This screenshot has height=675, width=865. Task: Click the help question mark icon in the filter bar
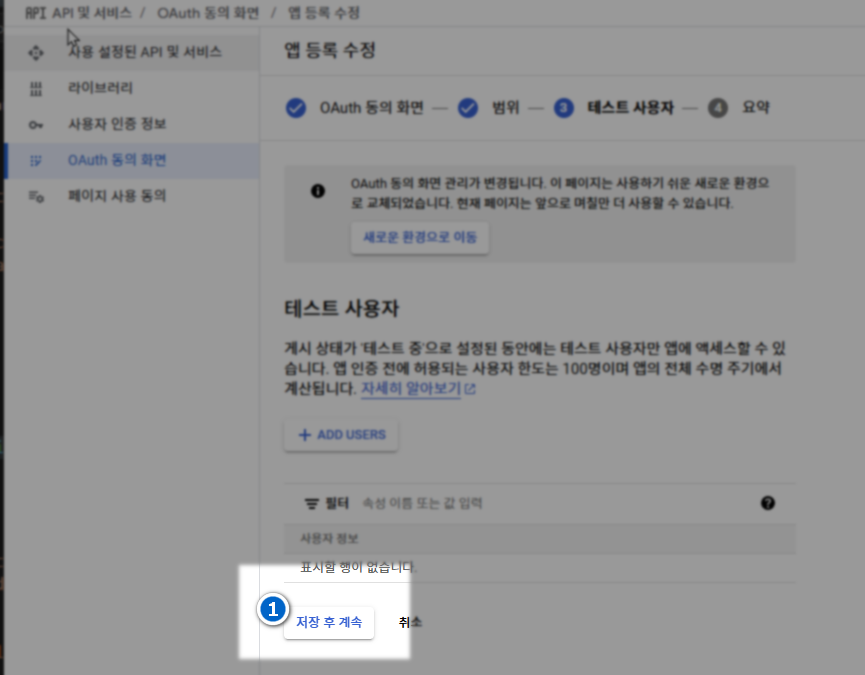pos(768,503)
